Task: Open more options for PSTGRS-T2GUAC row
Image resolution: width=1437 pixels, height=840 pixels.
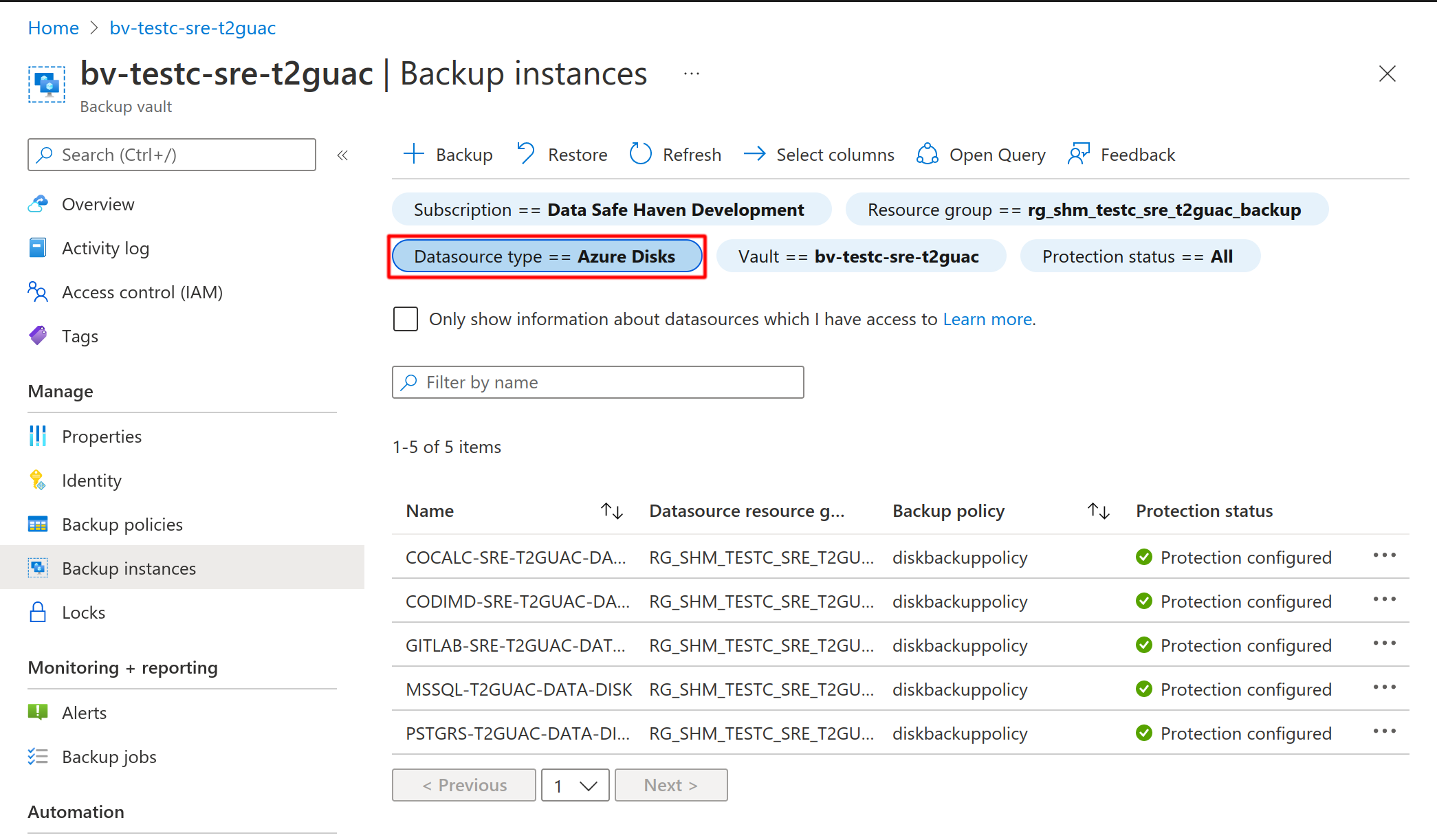Action: pyautogui.click(x=1384, y=731)
